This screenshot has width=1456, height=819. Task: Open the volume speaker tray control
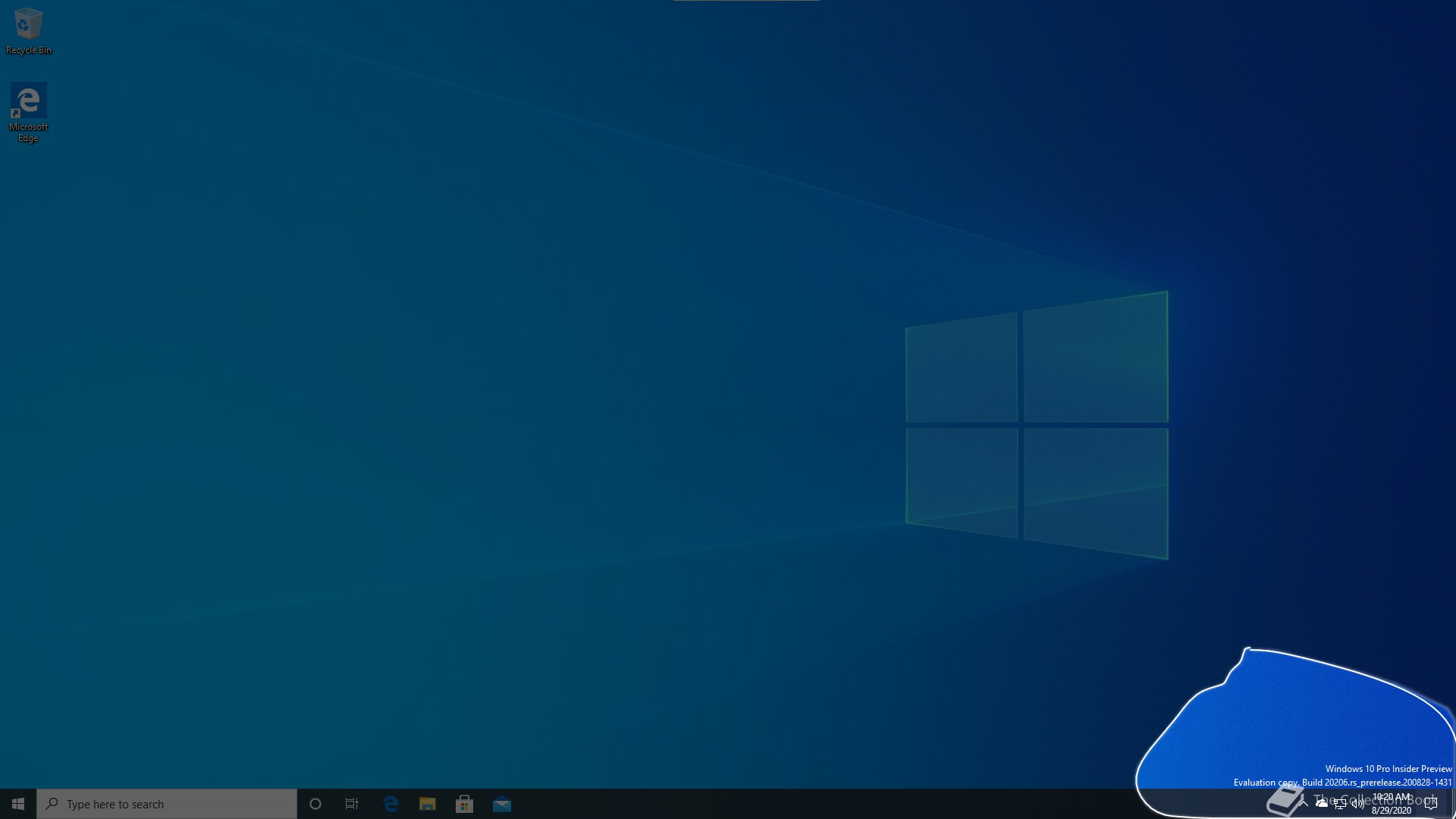coord(1357,804)
